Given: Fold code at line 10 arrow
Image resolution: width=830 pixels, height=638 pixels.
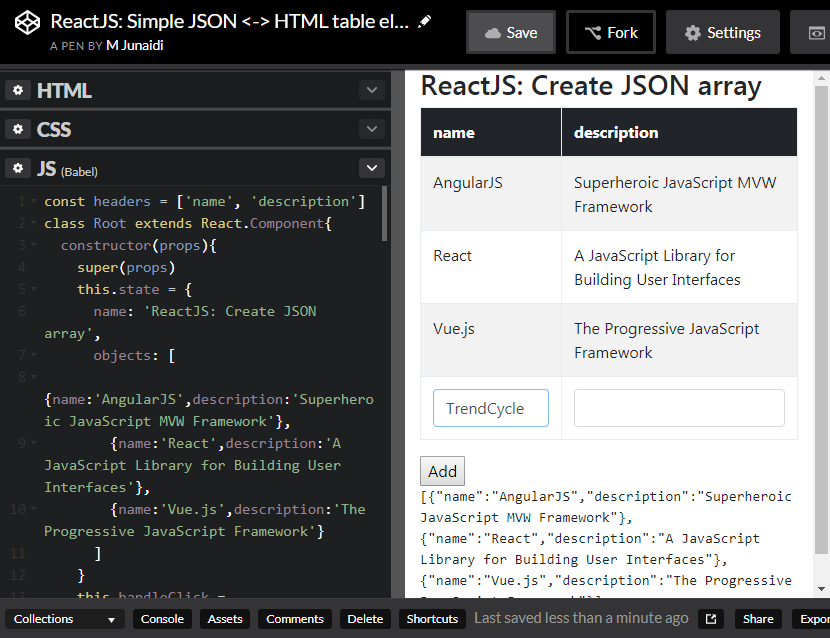Looking at the screenshot, I should pyautogui.click(x=33, y=509).
